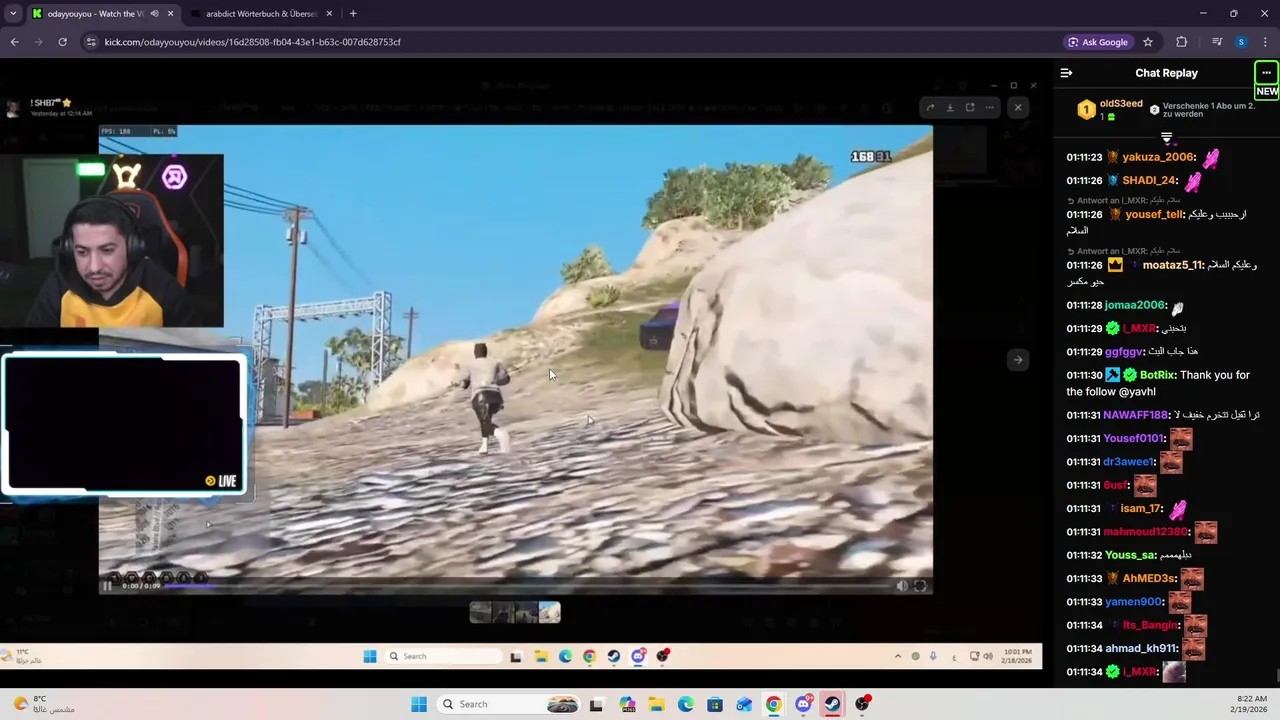Click the streamer webcam overlay
The width and height of the screenshot is (1280, 720).
pos(112,240)
